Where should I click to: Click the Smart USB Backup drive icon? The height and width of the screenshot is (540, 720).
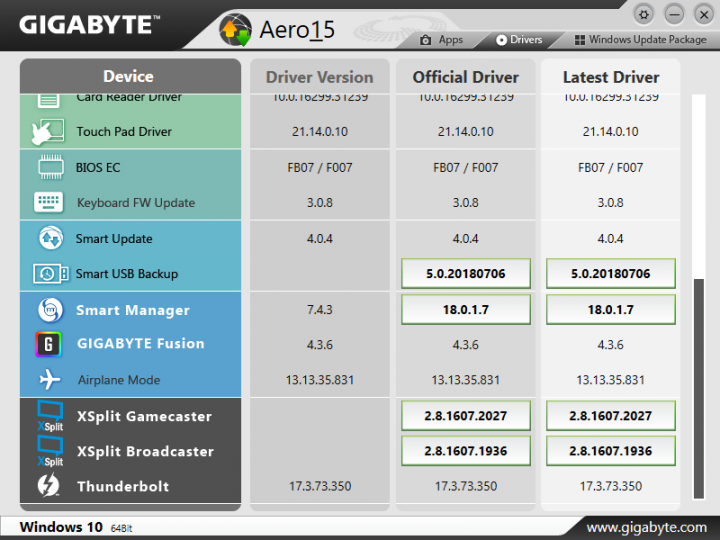click(x=51, y=274)
